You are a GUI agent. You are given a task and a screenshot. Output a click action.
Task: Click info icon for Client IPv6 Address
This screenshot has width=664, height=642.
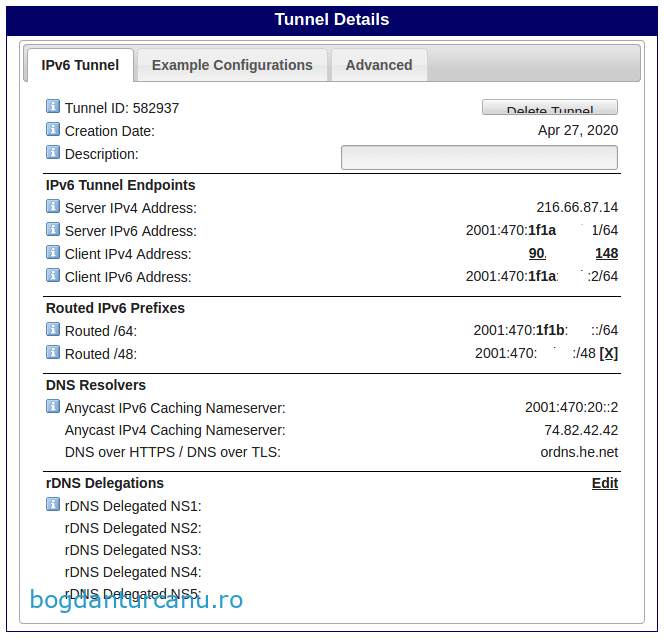coord(53,276)
